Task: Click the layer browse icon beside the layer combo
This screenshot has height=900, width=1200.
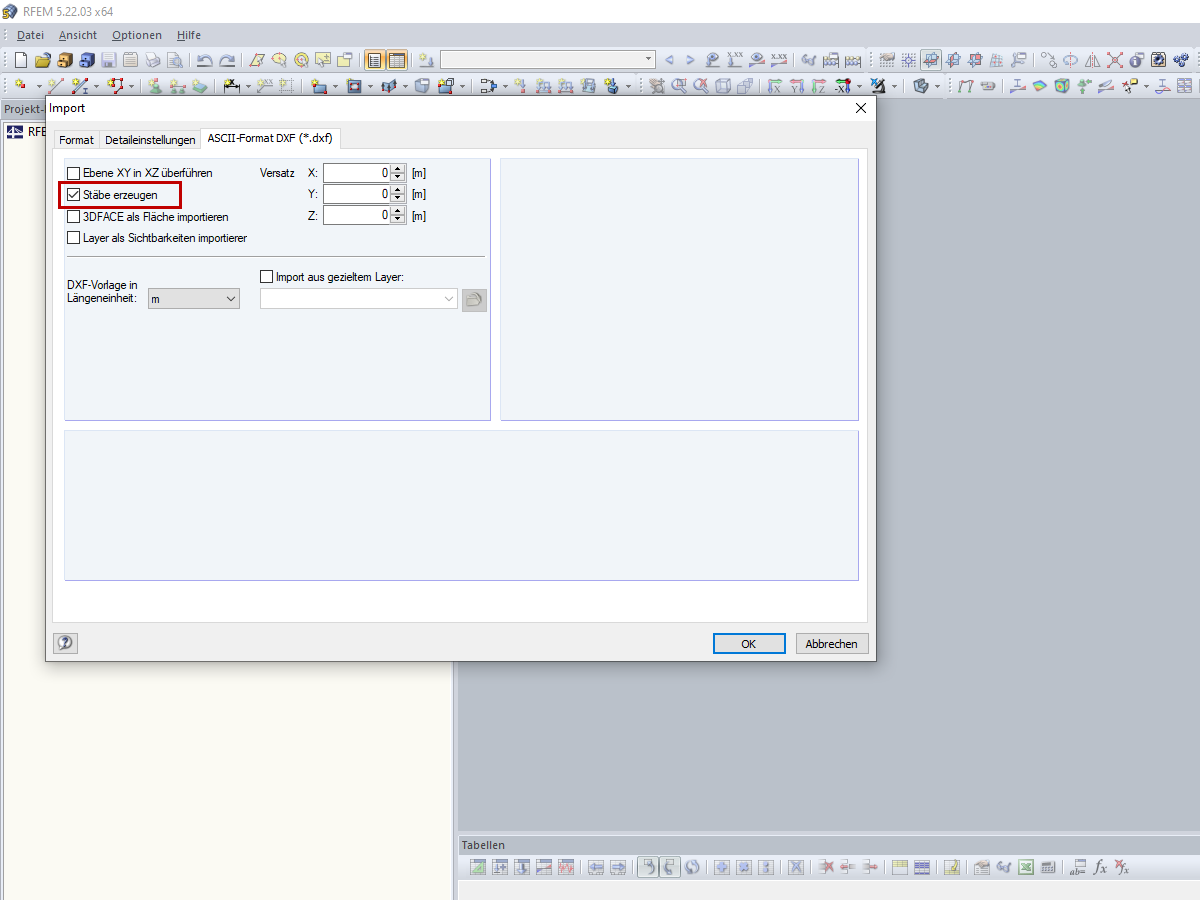Action: (x=474, y=299)
